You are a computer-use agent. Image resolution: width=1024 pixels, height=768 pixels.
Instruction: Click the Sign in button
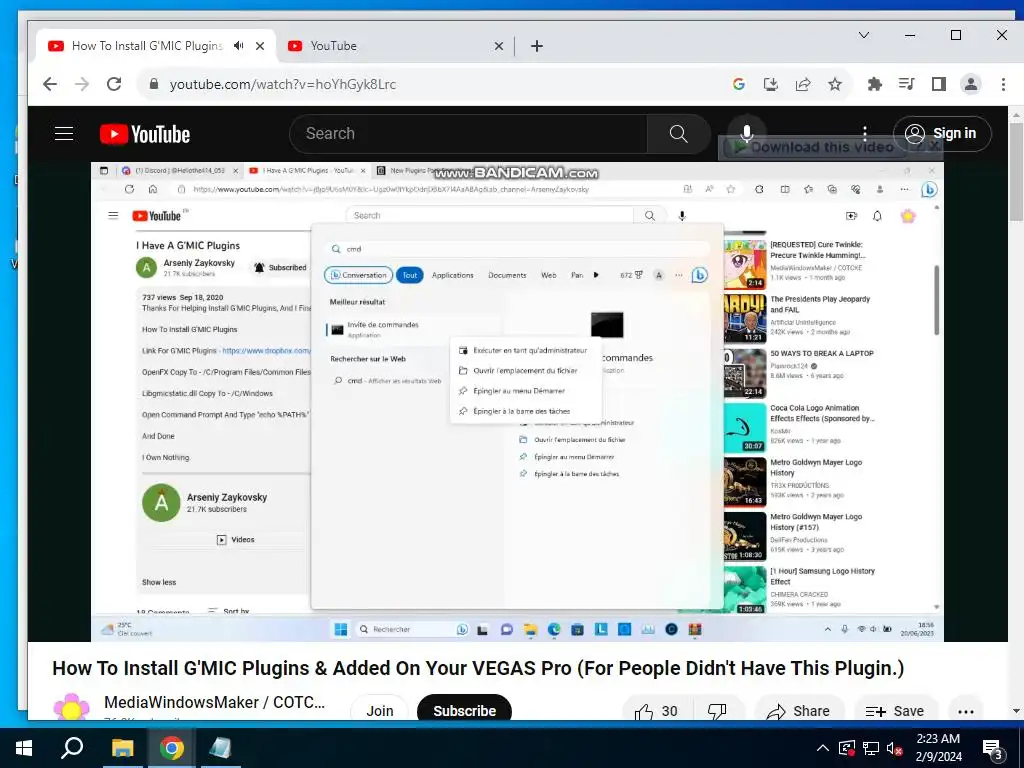tap(942, 134)
